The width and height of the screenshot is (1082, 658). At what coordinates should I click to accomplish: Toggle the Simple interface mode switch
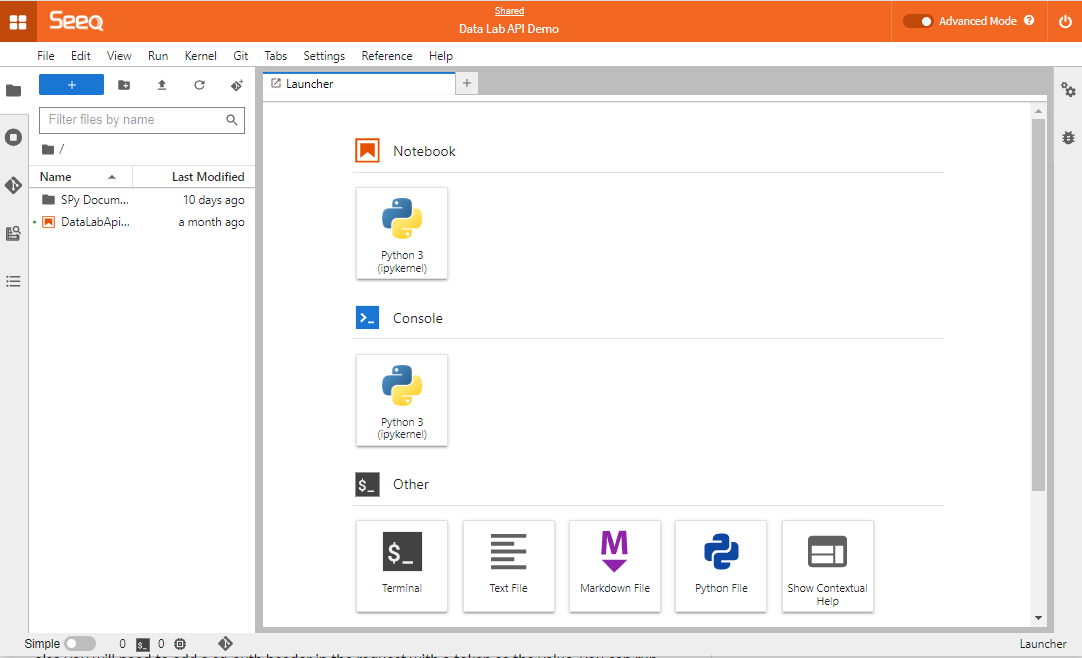pyautogui.click(x=80, y=644)
